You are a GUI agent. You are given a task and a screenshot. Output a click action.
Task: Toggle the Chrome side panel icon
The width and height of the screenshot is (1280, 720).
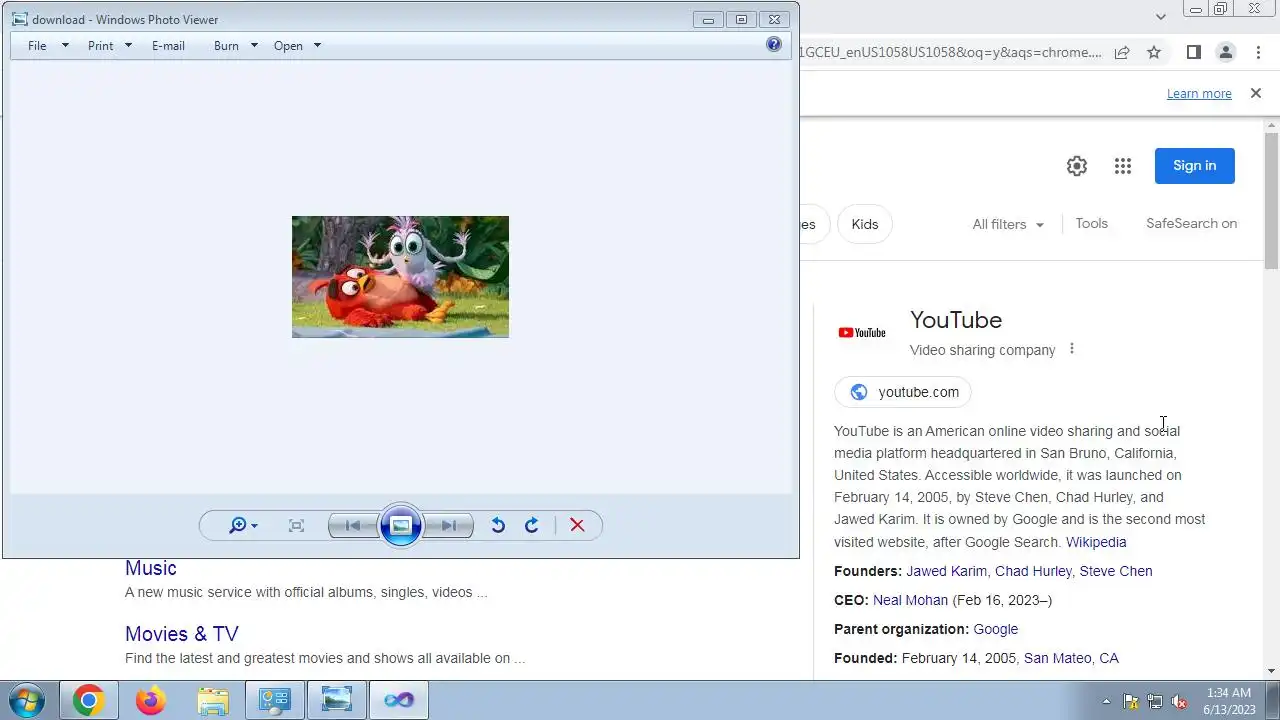coord(1193,52)
